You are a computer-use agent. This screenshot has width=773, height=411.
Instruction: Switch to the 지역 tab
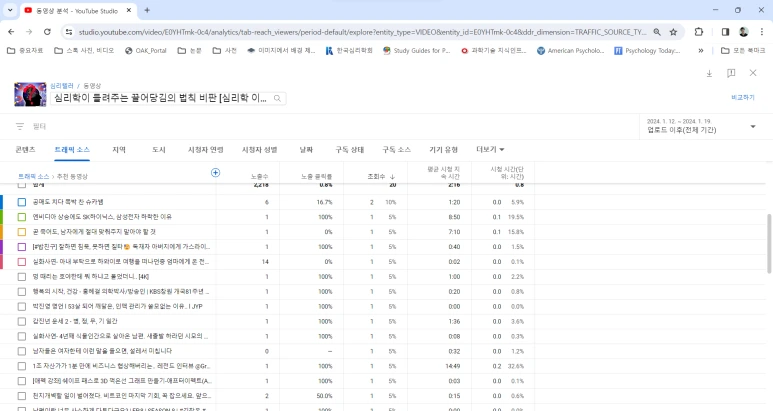tap(119, 149)
